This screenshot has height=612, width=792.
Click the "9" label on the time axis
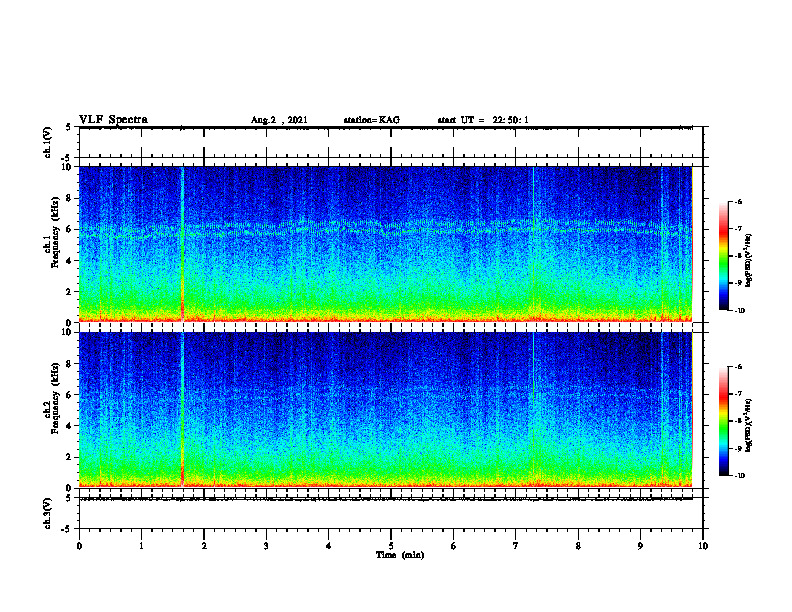coord(640,546)
